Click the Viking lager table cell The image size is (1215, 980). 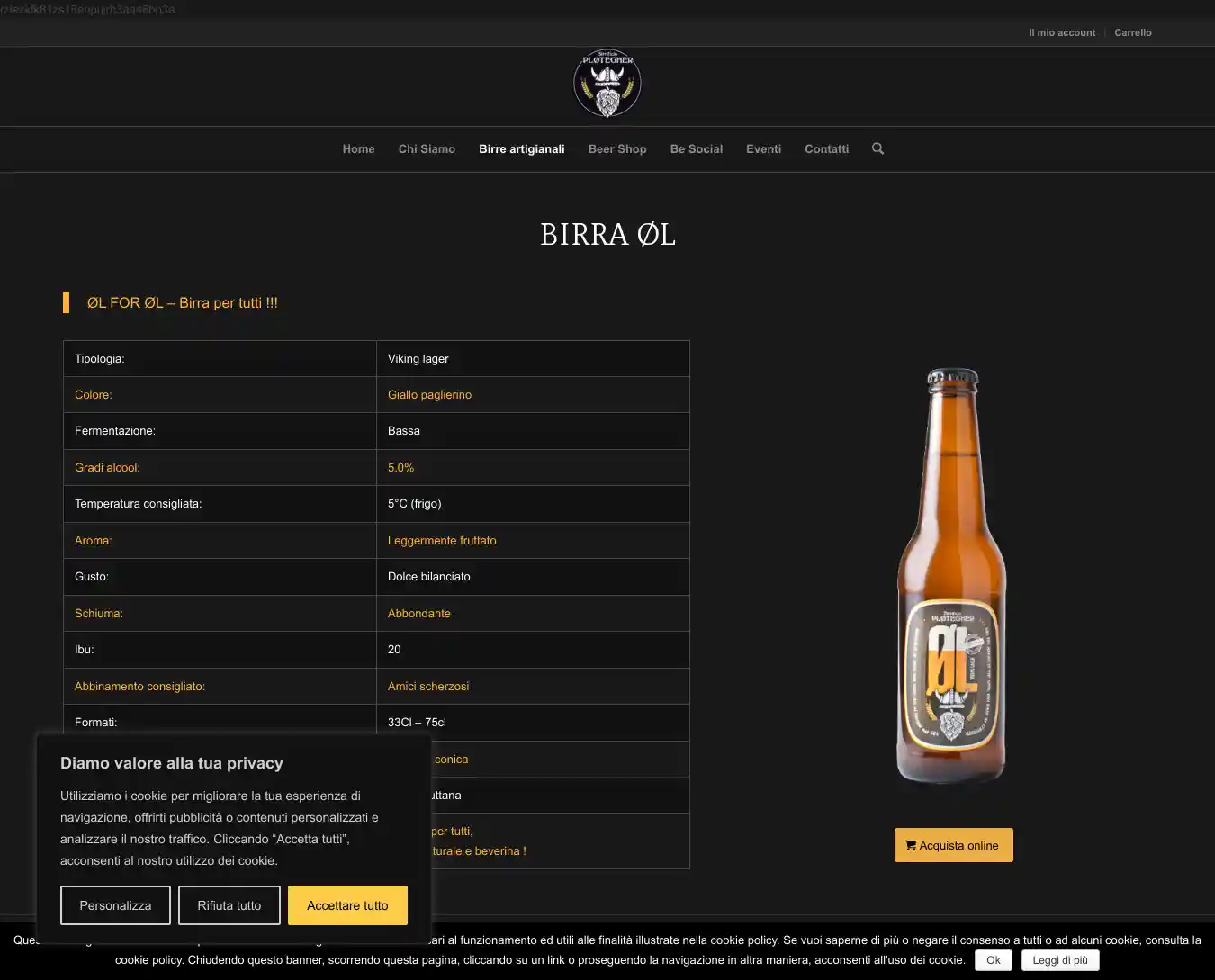click(533, 358)
